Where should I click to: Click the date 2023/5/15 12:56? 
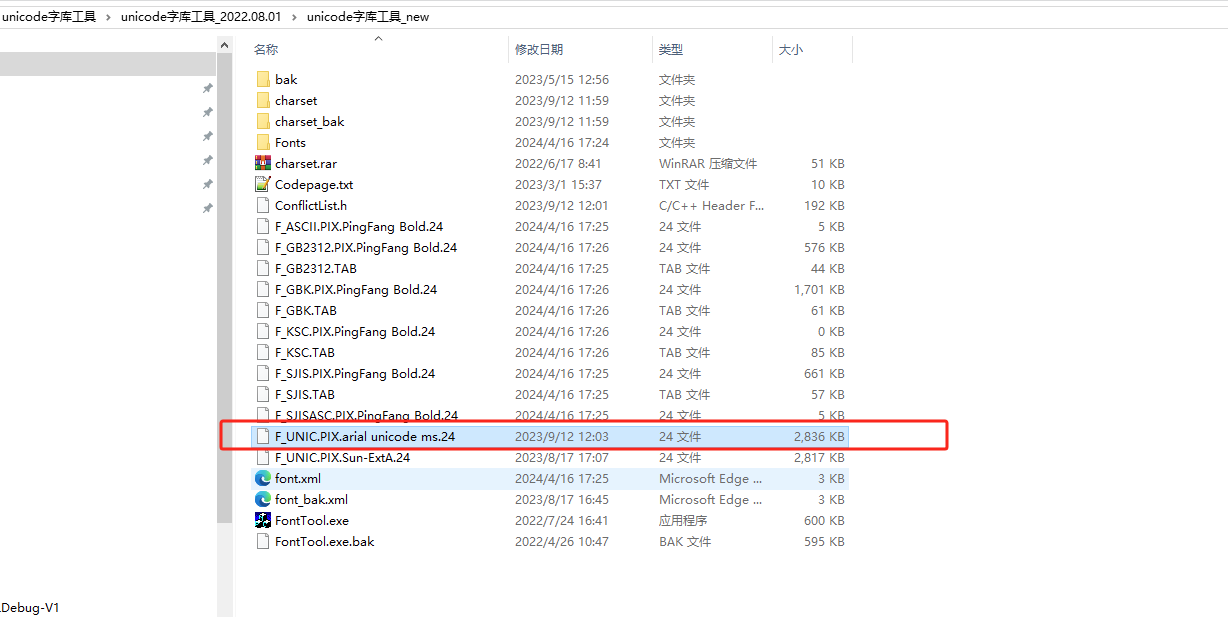click(x=562, y=79)
